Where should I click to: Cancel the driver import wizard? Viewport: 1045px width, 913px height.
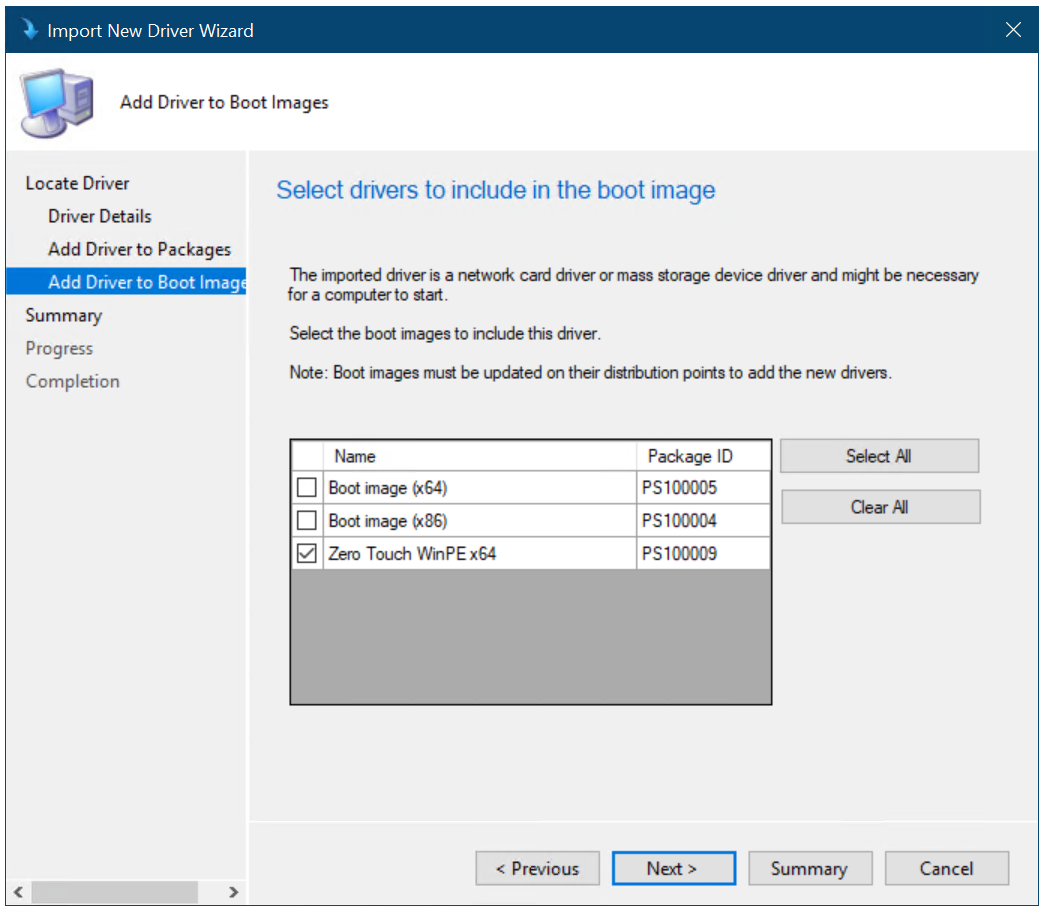pyautogui.click(x=946, y=869)
